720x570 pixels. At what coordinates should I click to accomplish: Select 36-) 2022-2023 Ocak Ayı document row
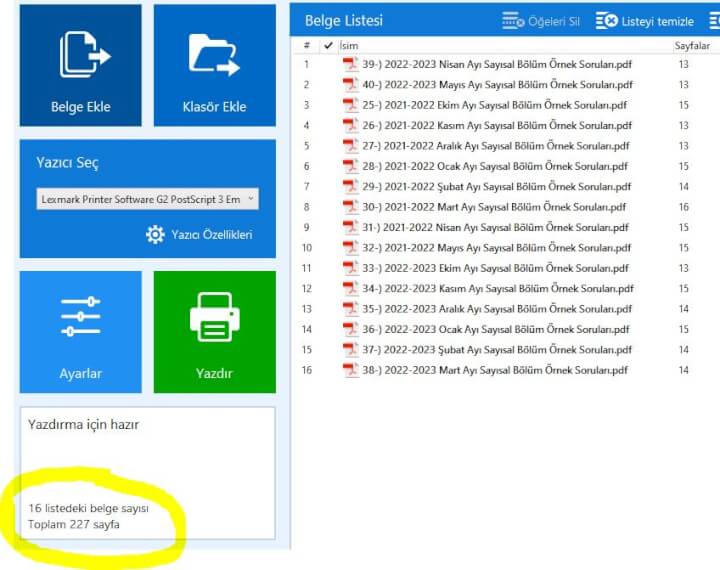[x=504, y=329]
